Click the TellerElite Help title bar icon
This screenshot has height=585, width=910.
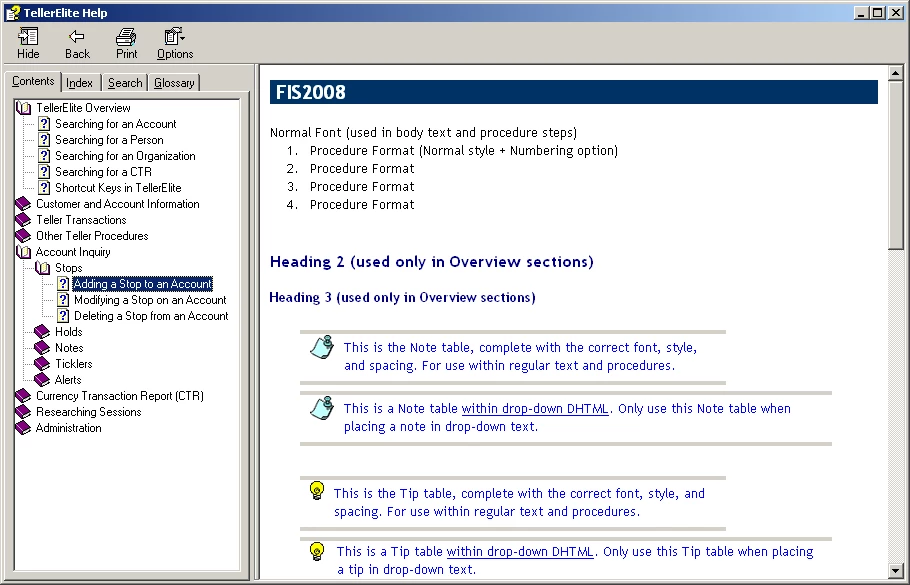click(13, 13)
